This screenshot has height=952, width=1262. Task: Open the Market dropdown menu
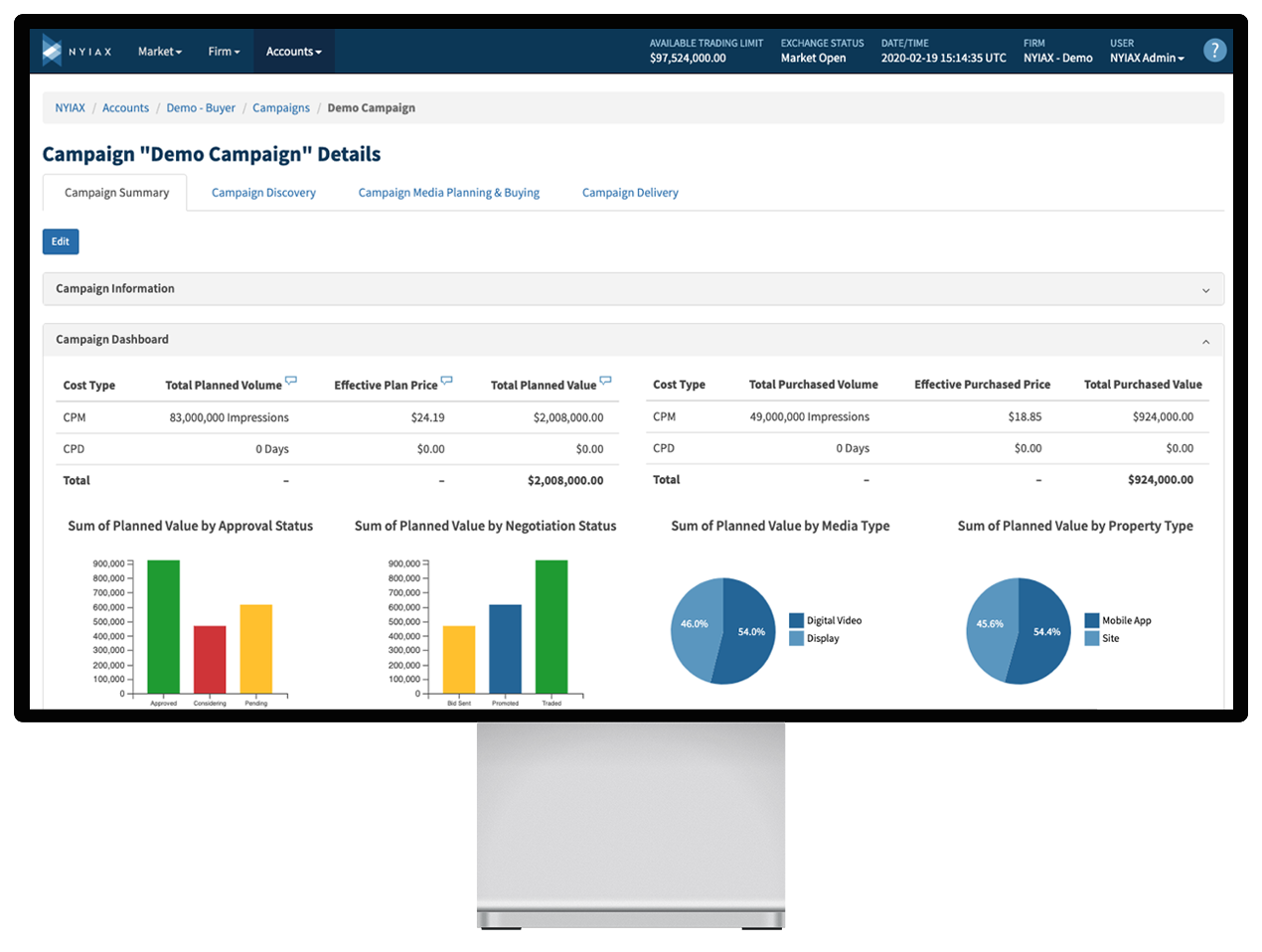160,52
